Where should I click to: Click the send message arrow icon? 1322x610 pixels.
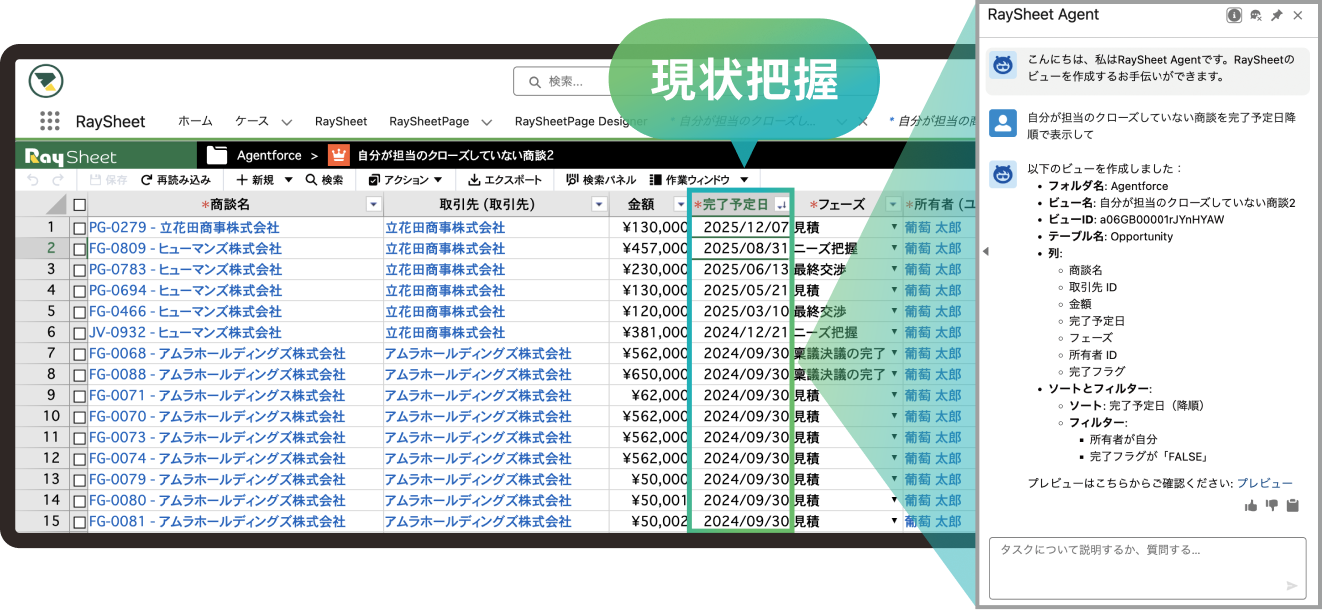[x=1292, y=586]
